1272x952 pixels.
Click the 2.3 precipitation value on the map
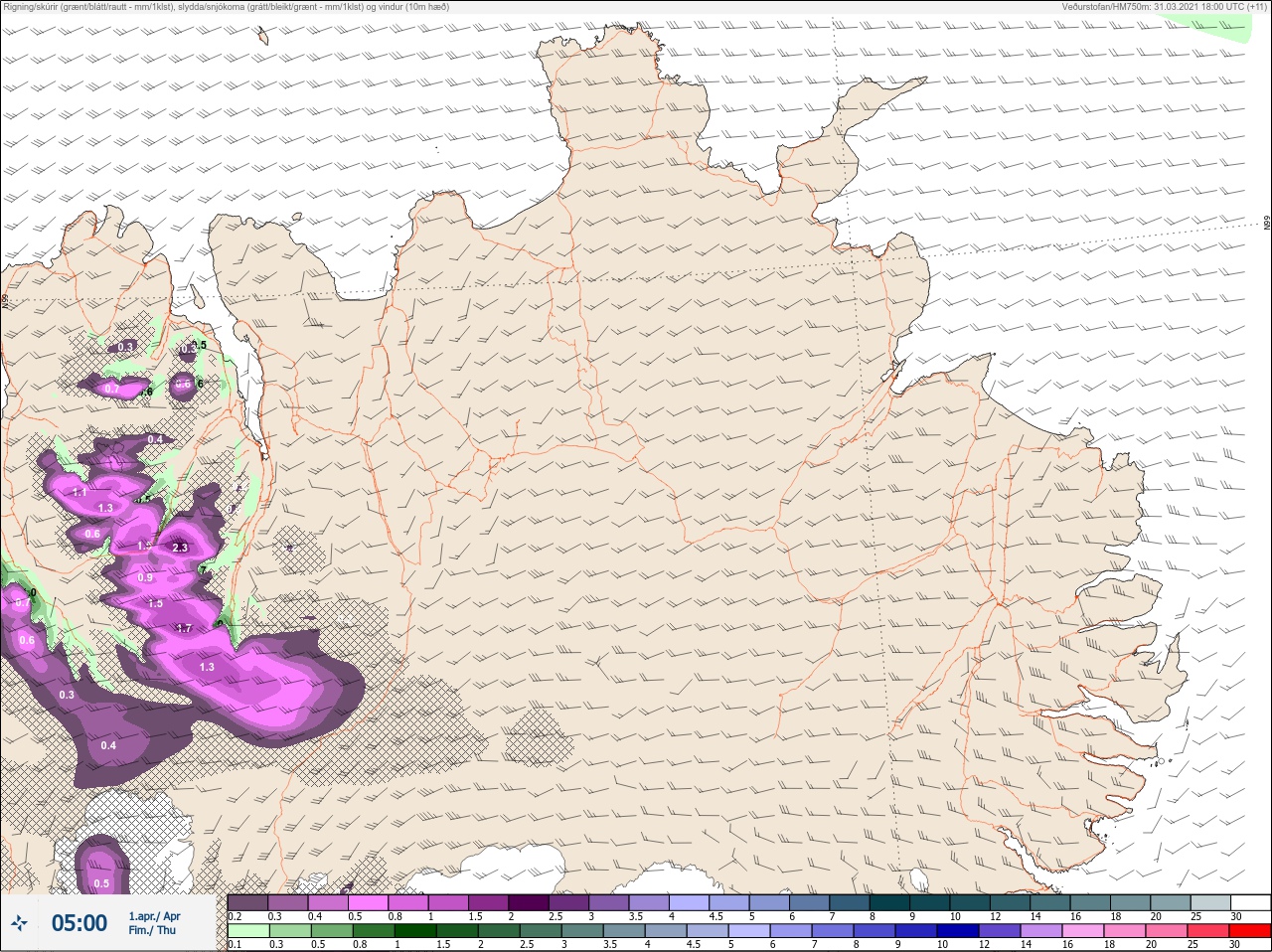point(180,548)
